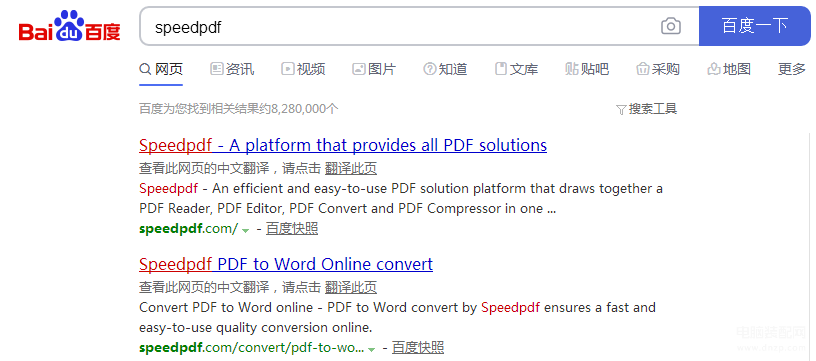Click snippet text 'easy-to-use quality conversion online.'
816x361 pixels.
(x=256, y=328)
